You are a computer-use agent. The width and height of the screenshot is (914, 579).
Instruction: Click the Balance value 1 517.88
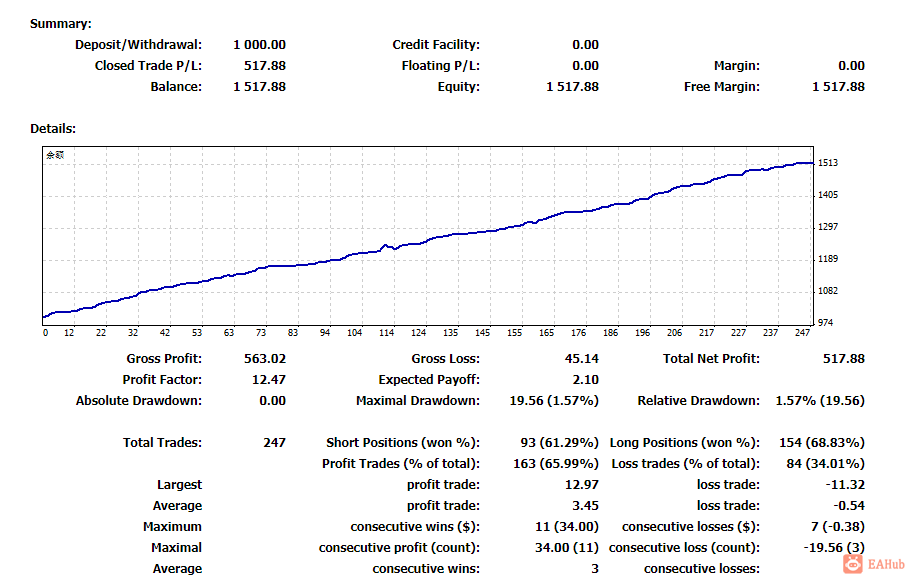pyautogui.click(x=259, y=87)
